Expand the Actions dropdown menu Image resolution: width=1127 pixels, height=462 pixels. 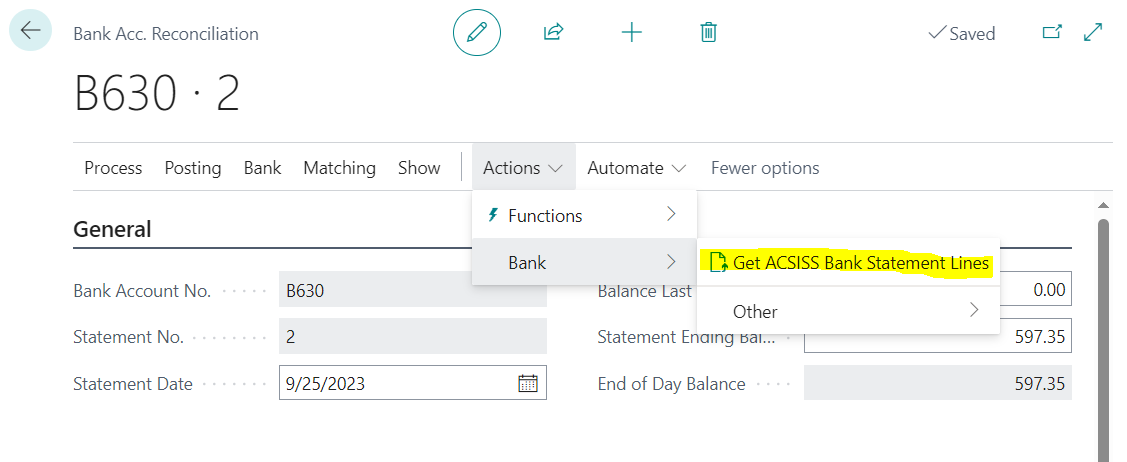tap(523, 168)
